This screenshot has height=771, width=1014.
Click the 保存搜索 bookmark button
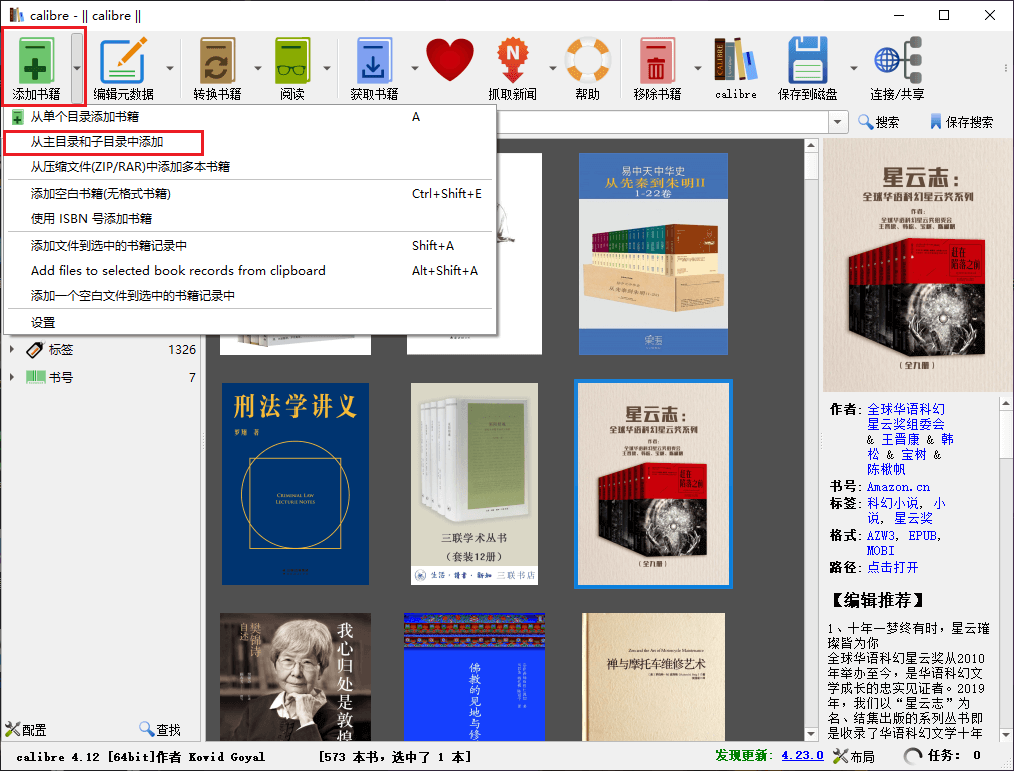tap(961, 122)
